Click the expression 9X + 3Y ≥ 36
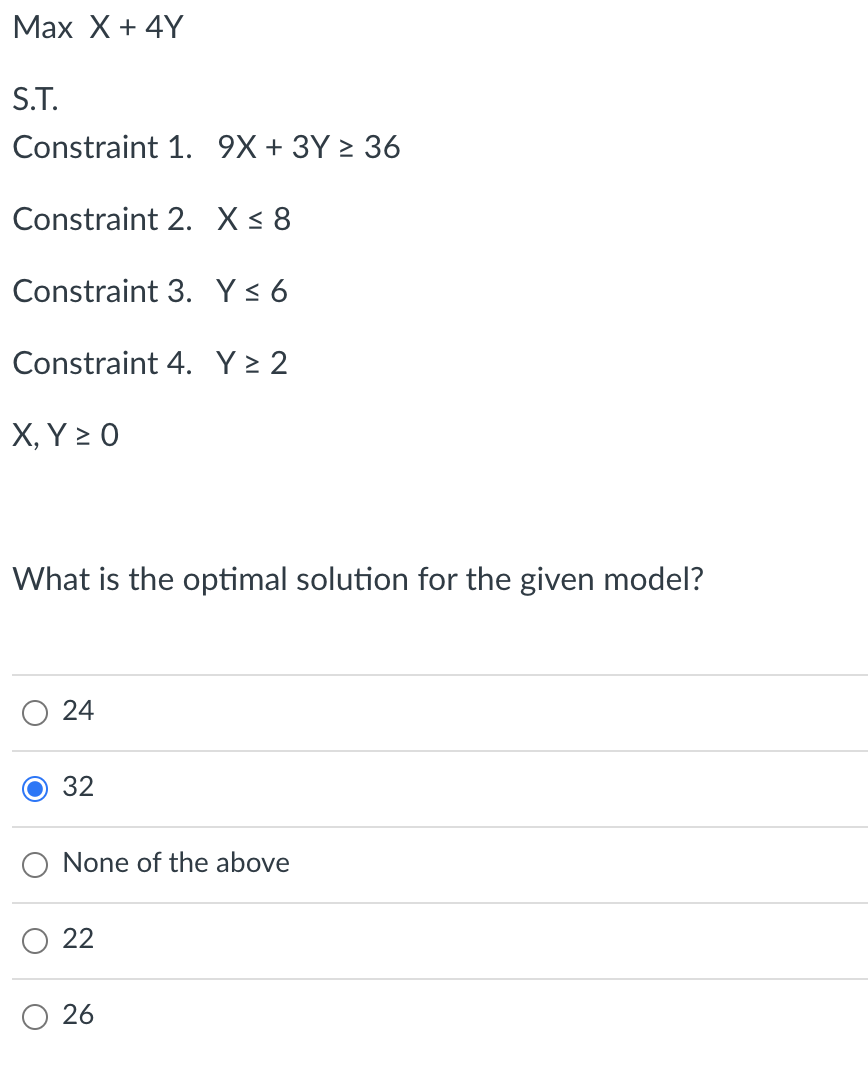Image resolution: width=868 pixels, height=1078 pixels. [309, 147]
